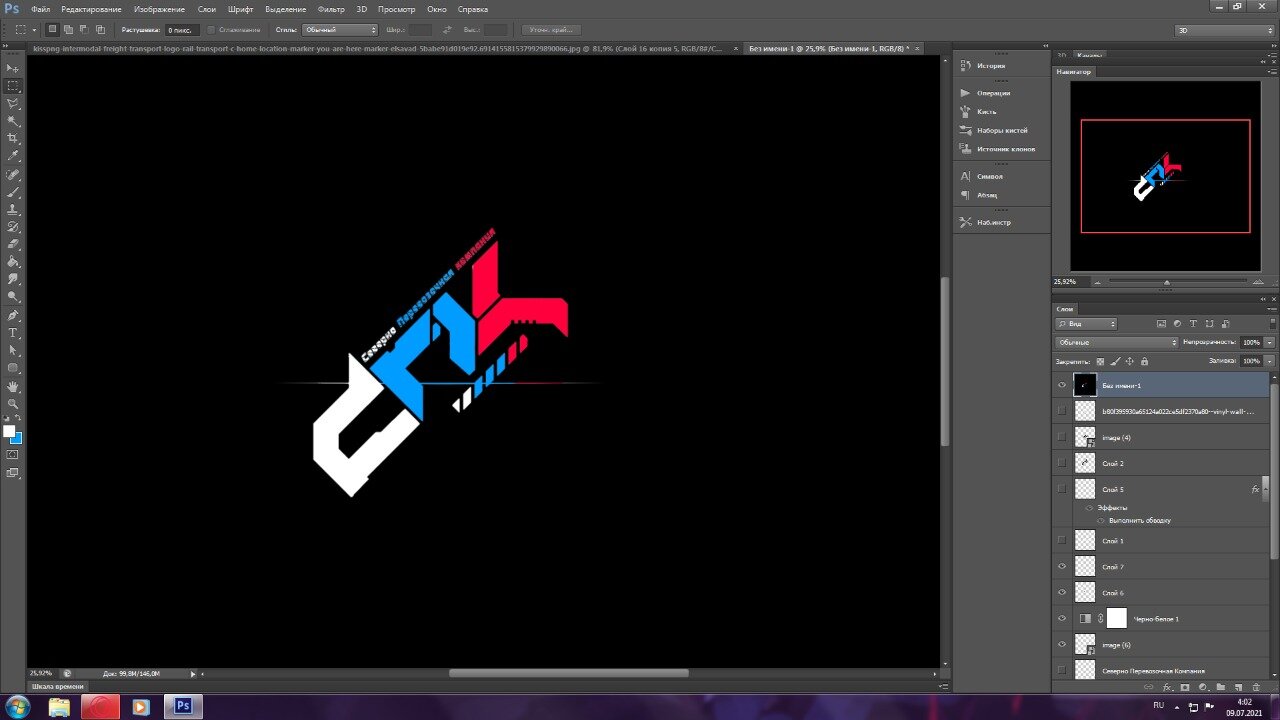Select the History Brush tool
The width and height of the screenshot is (1280, 720).
pos(13,227)
